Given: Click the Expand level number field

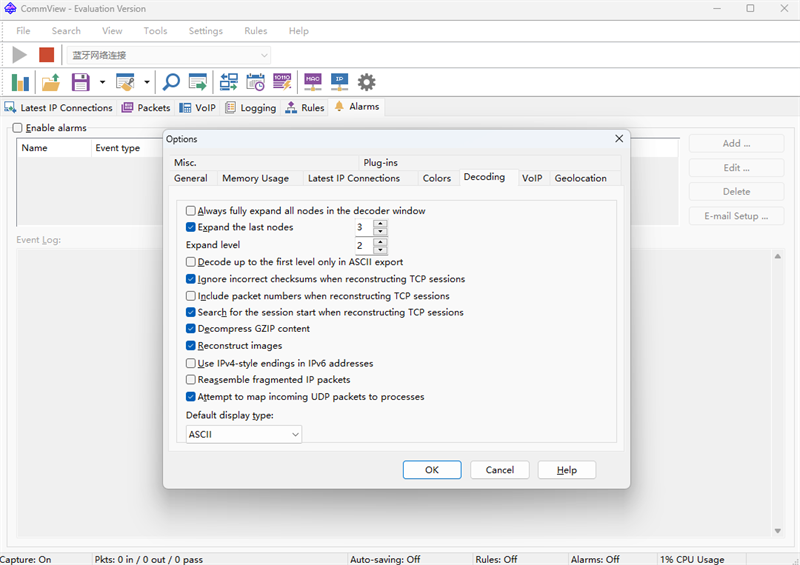Looking at the screenshot, I should 364,245.
